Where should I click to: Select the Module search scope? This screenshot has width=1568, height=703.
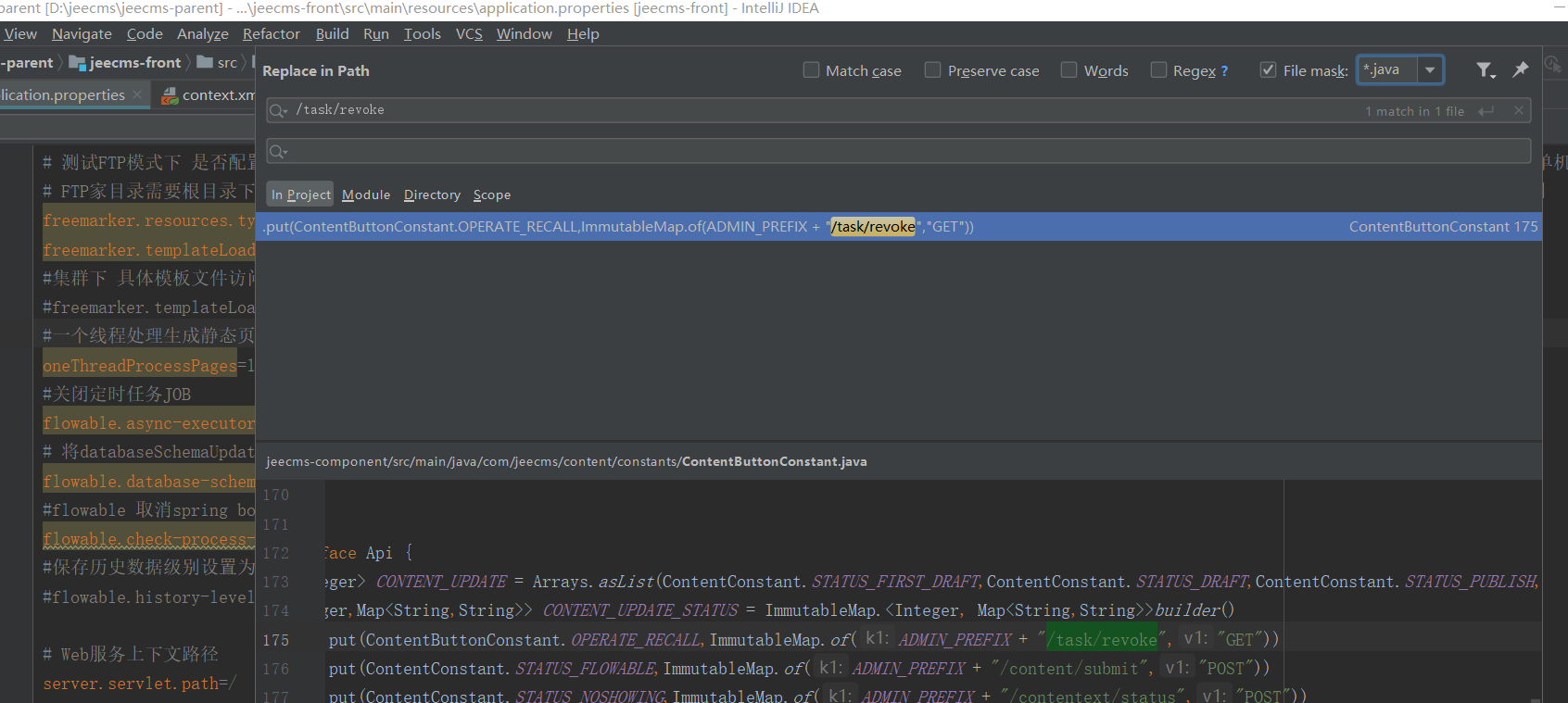point(366,195)
